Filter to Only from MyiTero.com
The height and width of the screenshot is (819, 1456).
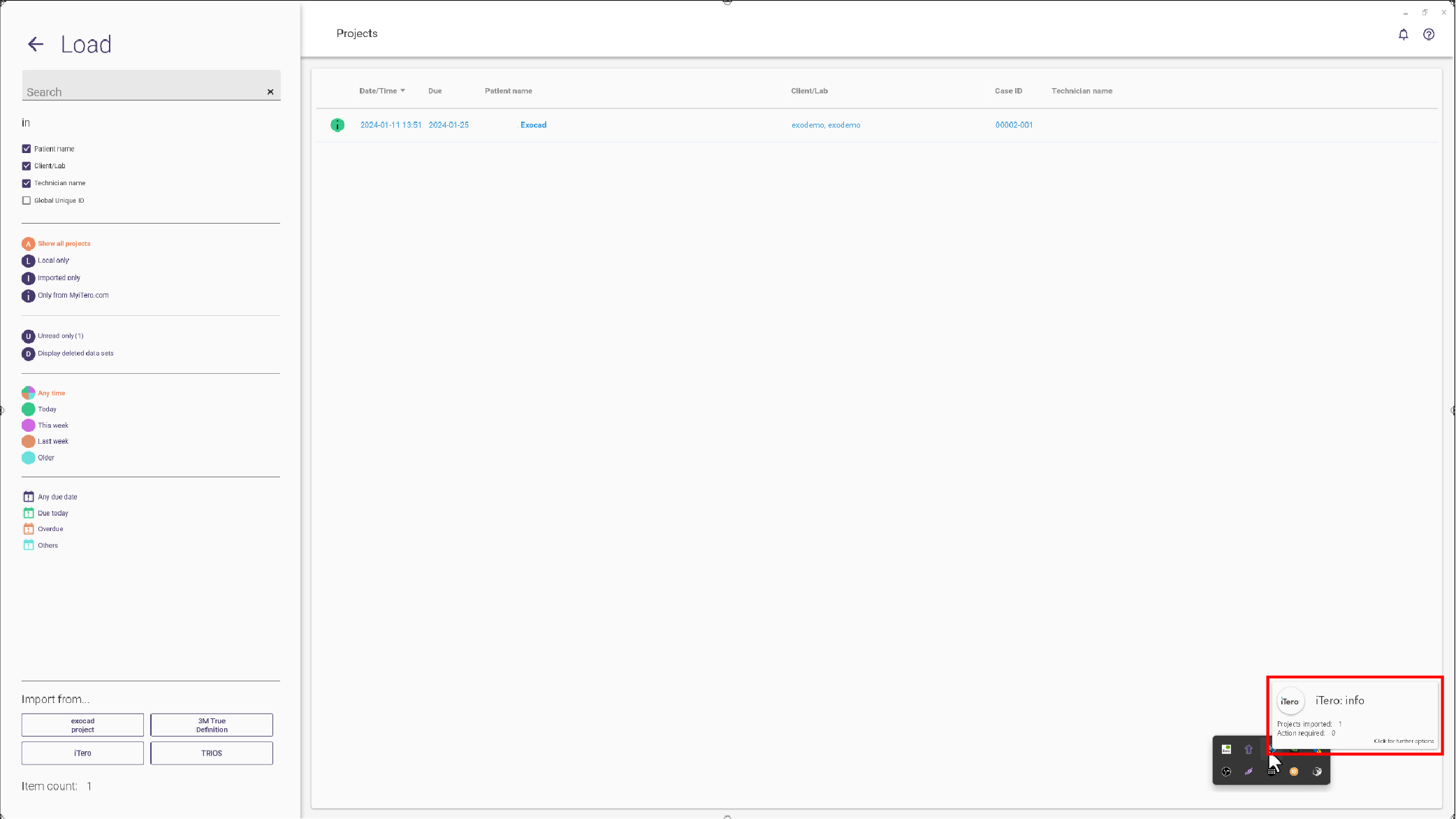click(65, 296)
